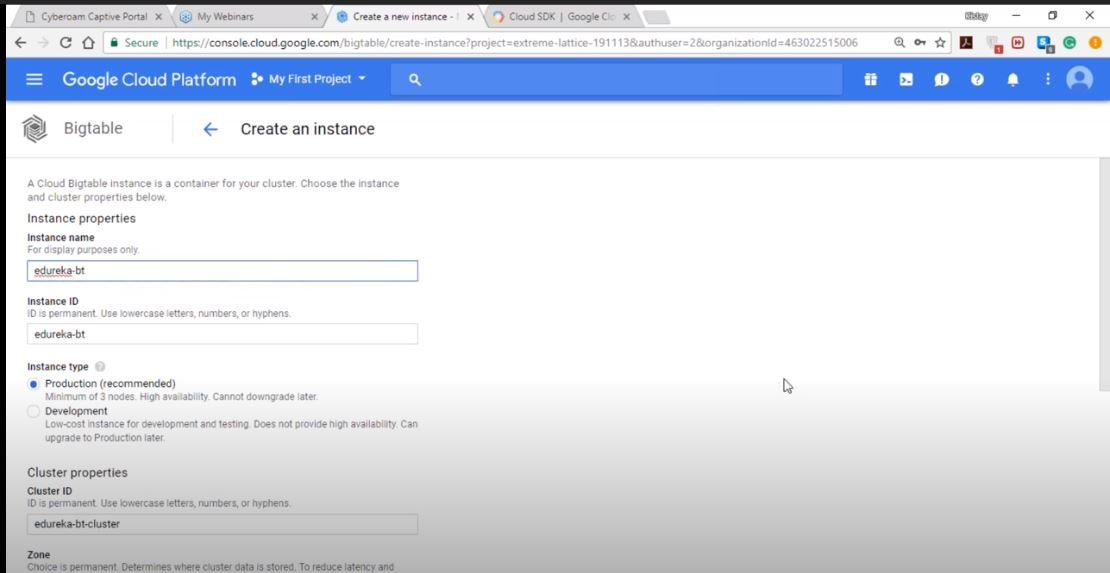The width and height of the screenshot is (1110, 573).
Task: Select the Production (recommended) radio button
Action: coord(33,383)
